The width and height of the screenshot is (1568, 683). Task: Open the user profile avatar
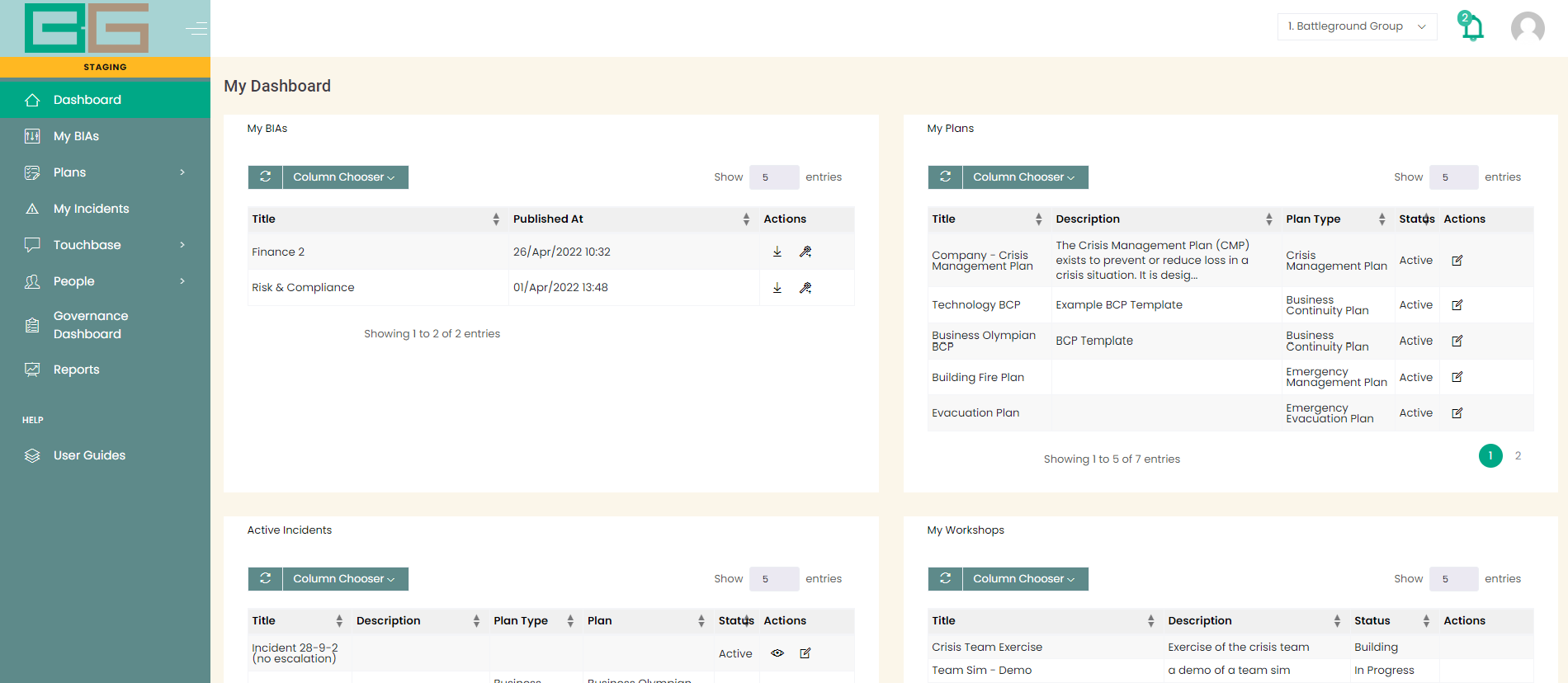[1528, 27]
